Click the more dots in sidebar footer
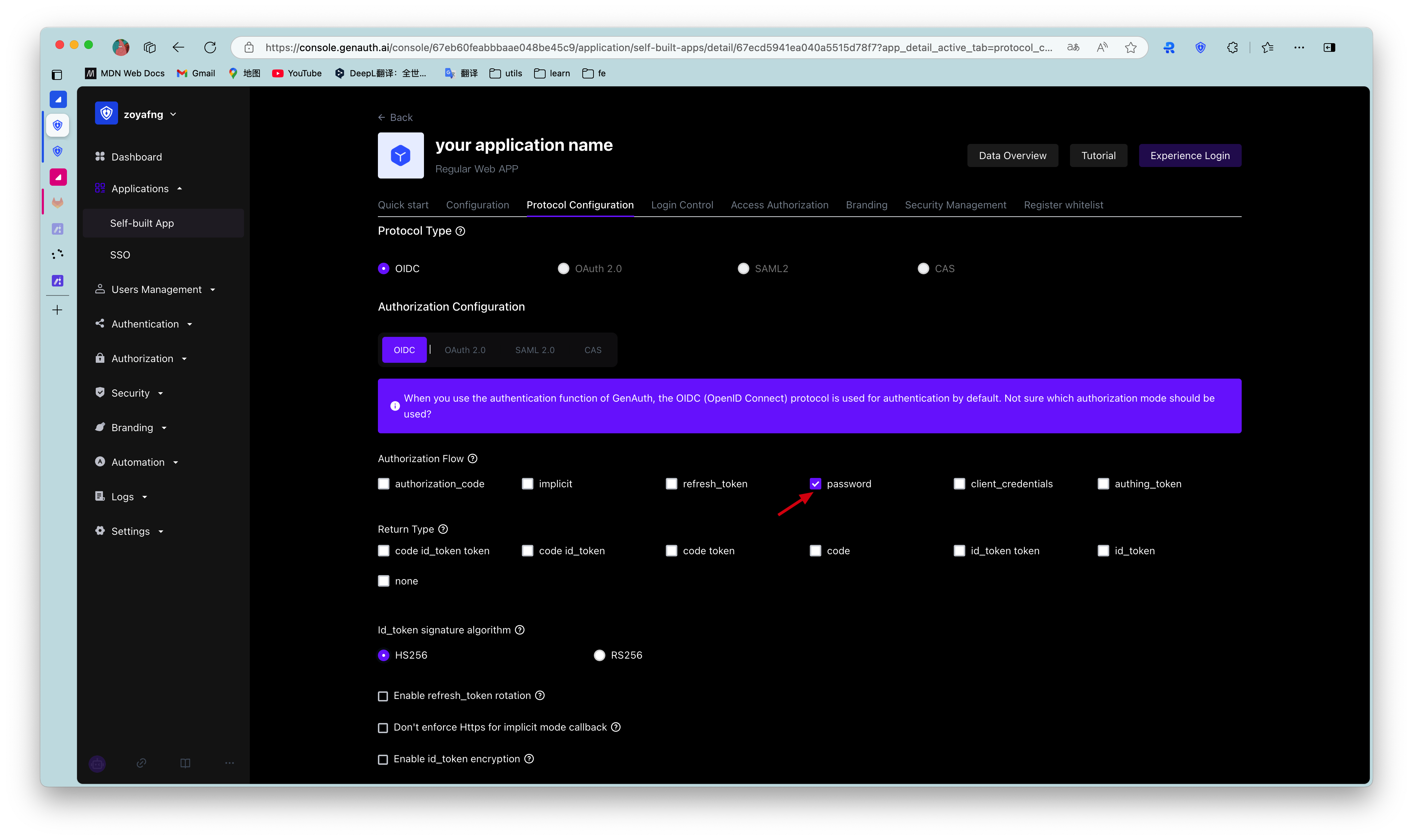 (229, 763)
